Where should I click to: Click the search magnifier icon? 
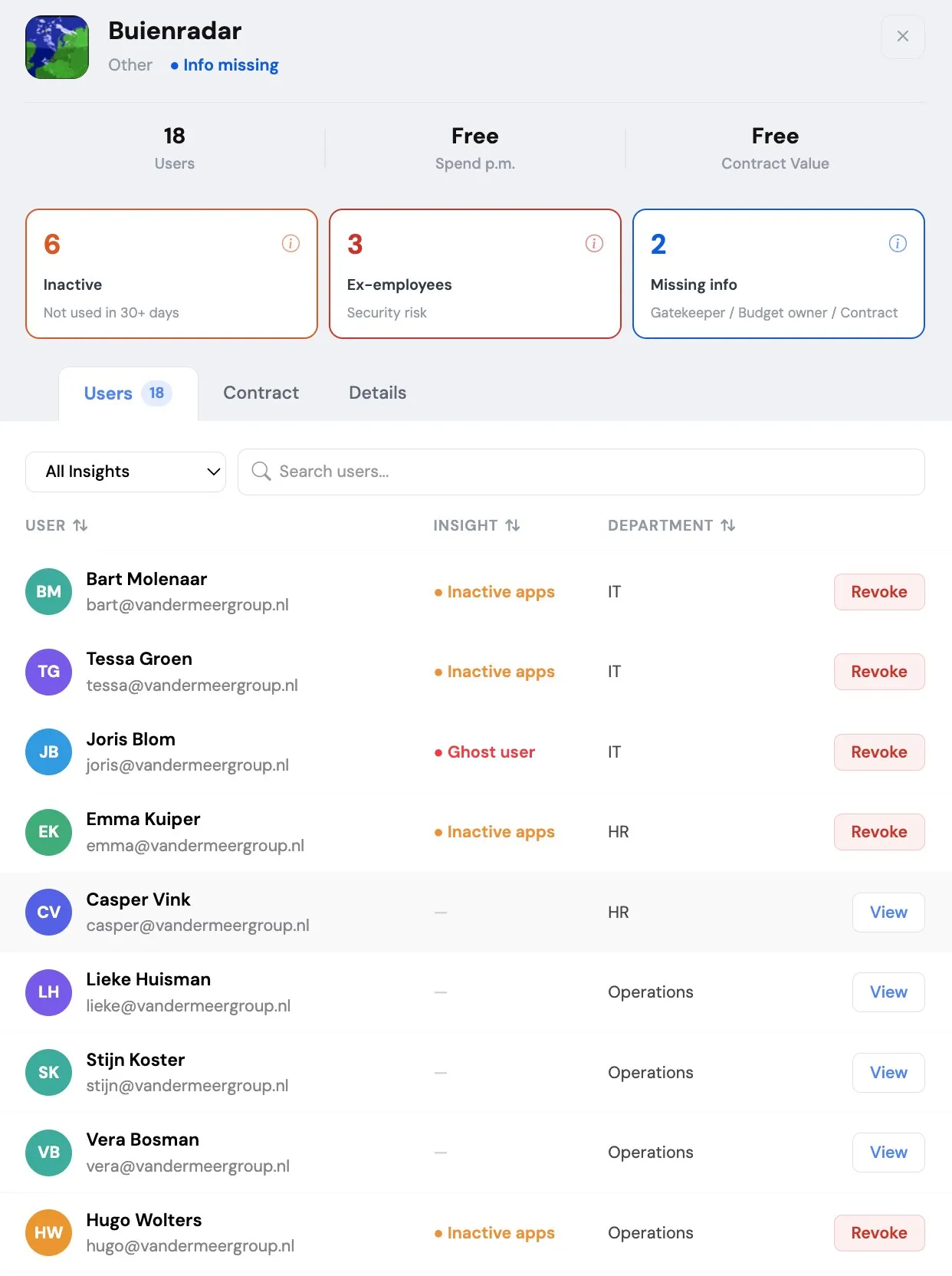point(261,471)
